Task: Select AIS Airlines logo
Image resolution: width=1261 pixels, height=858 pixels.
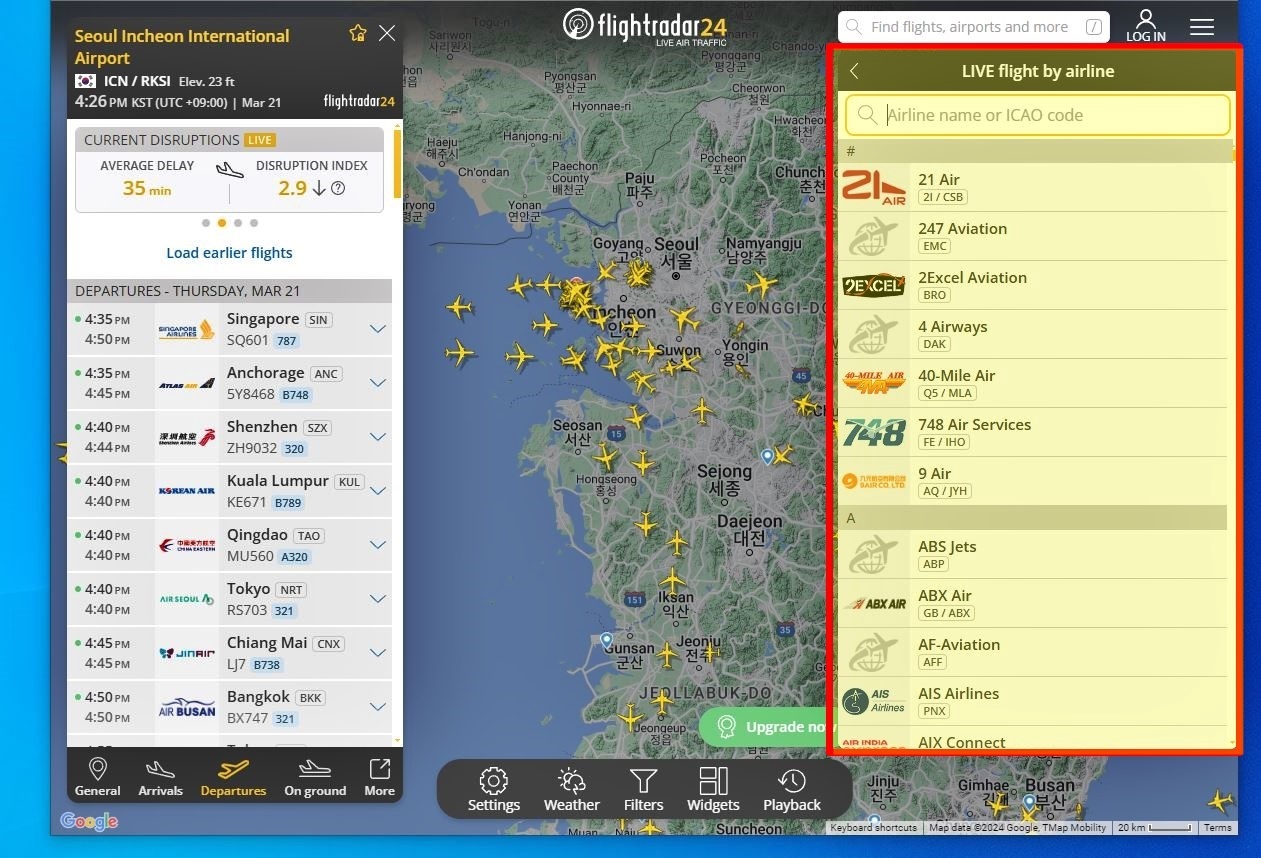Action: (874, 701)
